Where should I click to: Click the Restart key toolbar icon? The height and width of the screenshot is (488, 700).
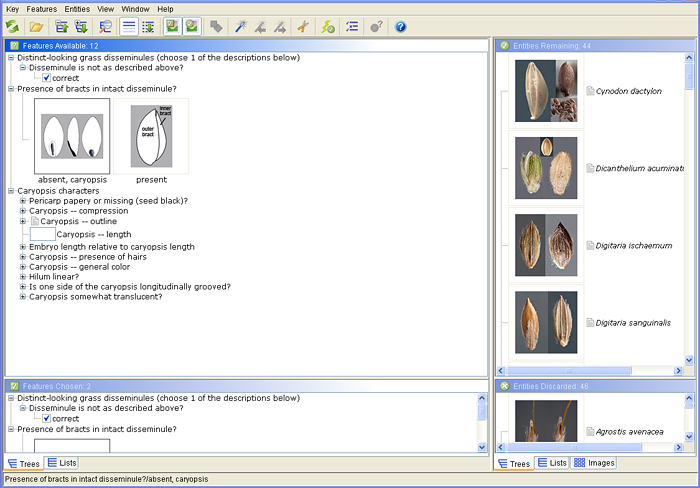coord(13,27)
